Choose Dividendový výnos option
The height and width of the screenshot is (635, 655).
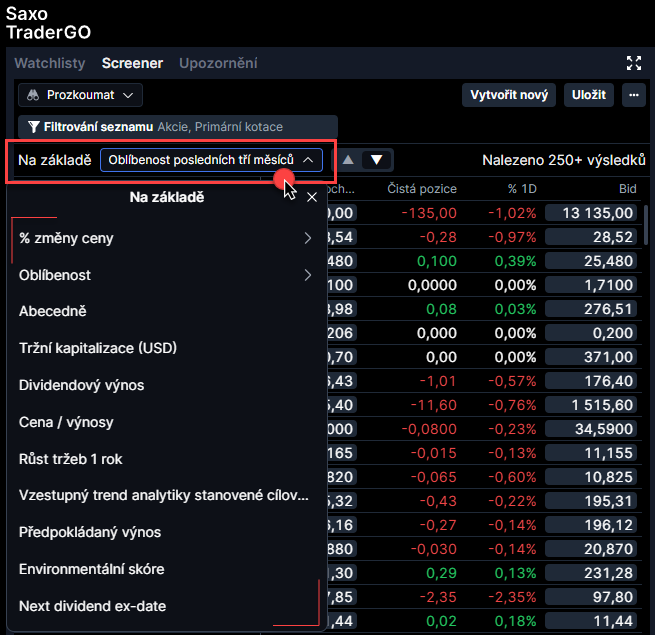click(81, 385)
